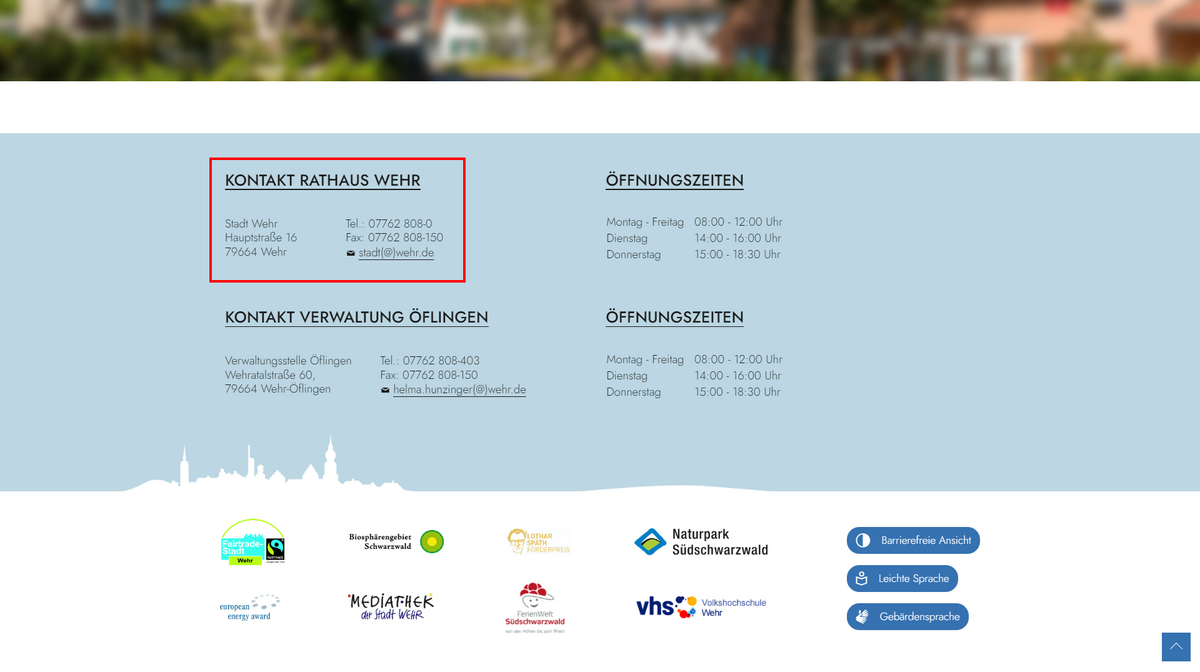This screenshot has height=672, width=1200.
Task: Open the Biosphärengebiet Schwarzwald logo link
Action: pyautogui.click(x=396, y=542)
